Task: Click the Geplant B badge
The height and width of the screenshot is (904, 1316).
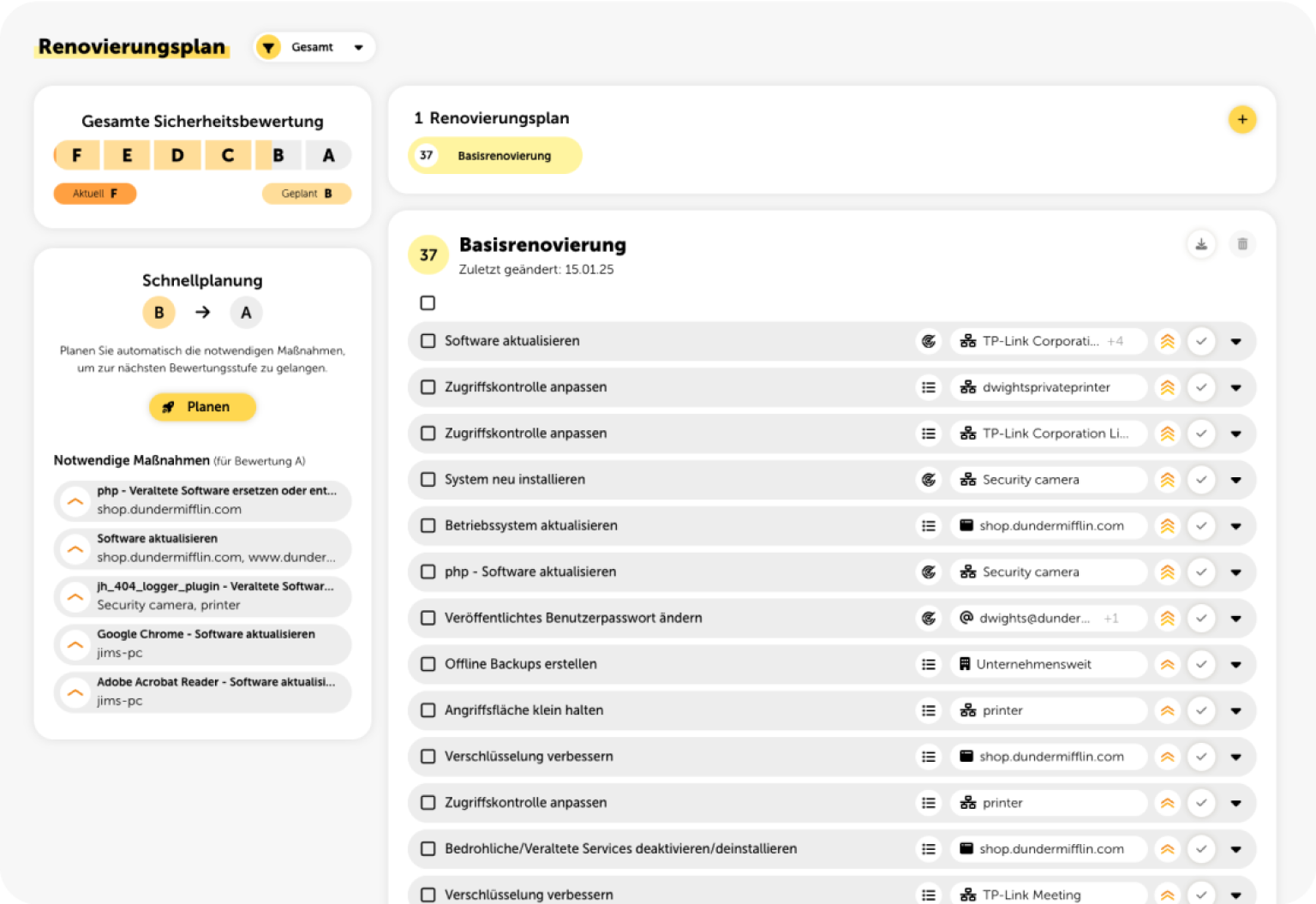Action: [307, 194]
